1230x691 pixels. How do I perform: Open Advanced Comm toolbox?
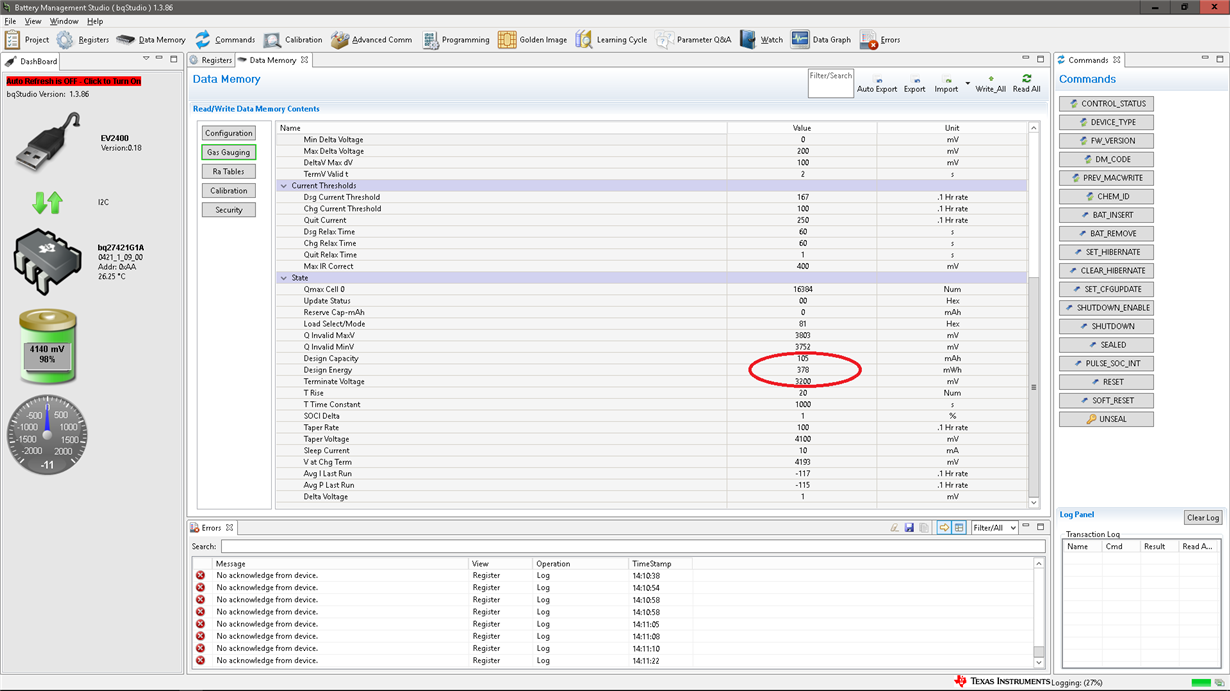[x=371, y=40]
